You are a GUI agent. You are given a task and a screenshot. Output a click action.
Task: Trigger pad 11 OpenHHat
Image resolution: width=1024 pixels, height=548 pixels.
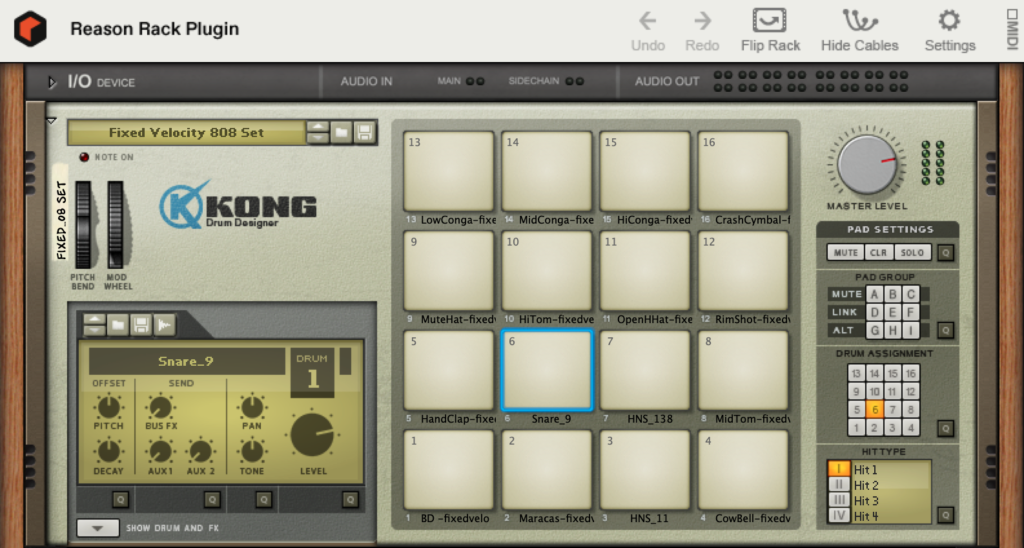(x=645, y=270)
